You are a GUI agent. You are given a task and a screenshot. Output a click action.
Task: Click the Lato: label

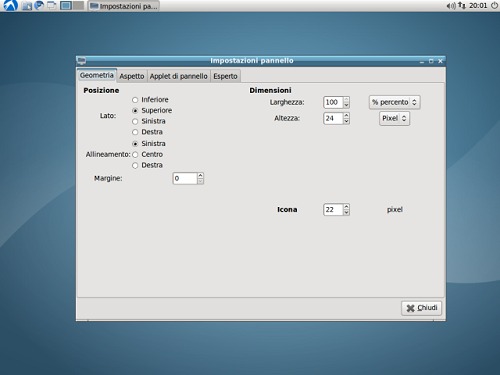[108, 116]
